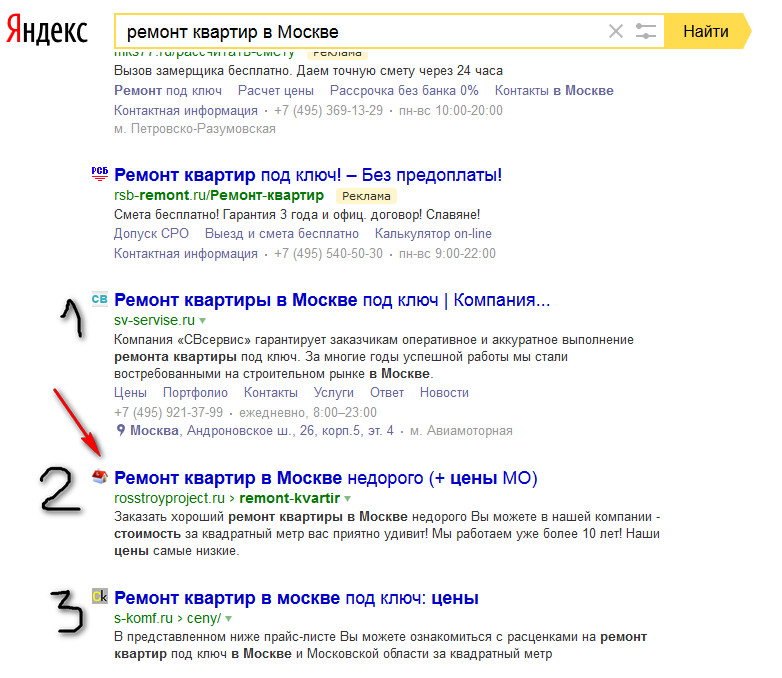The width and height of the screenshot is (782, 678).
Task: Open the Новости sitelink
Action: point(444,393)
